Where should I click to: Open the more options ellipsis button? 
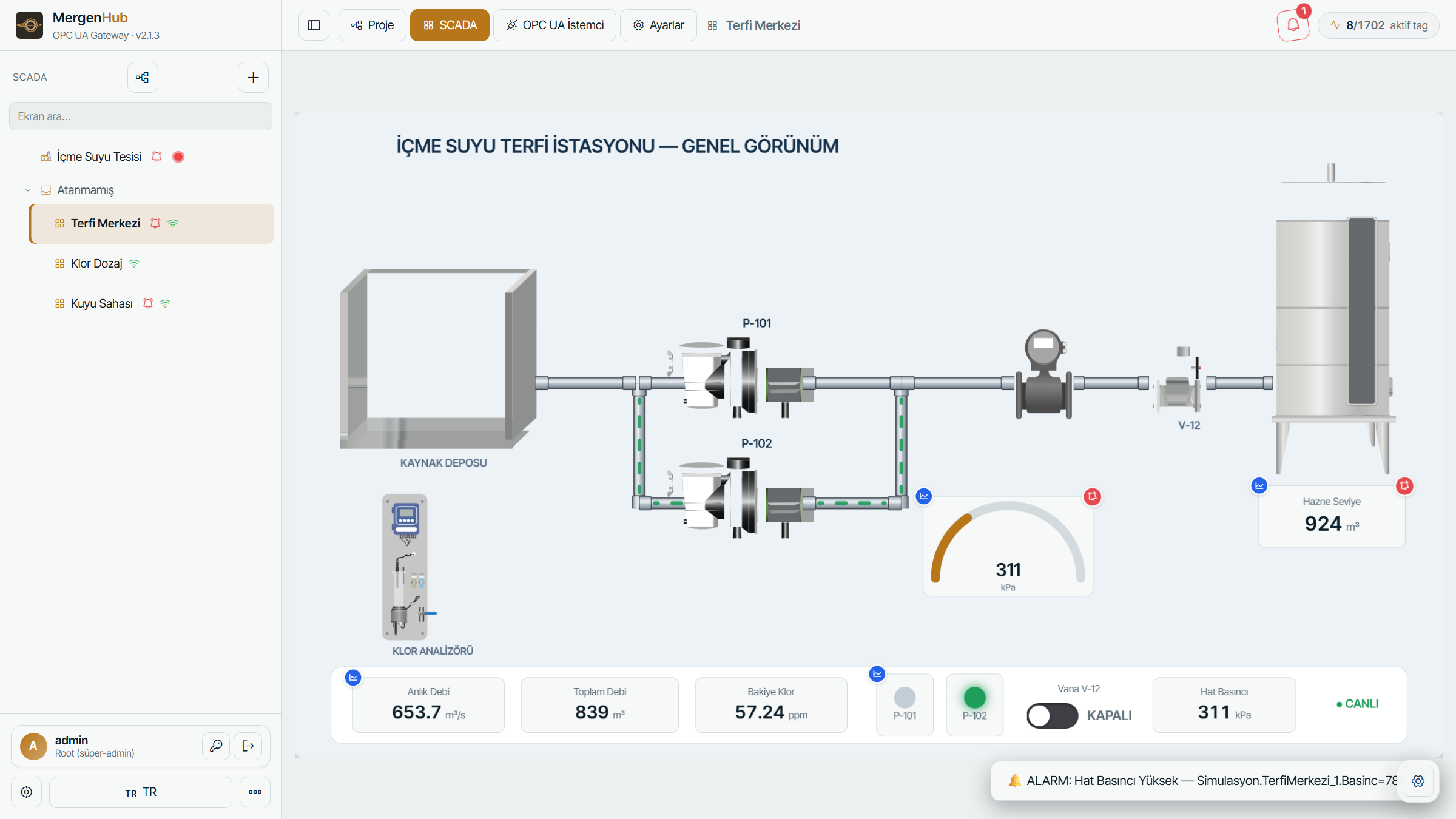click(x=255, y=792)
